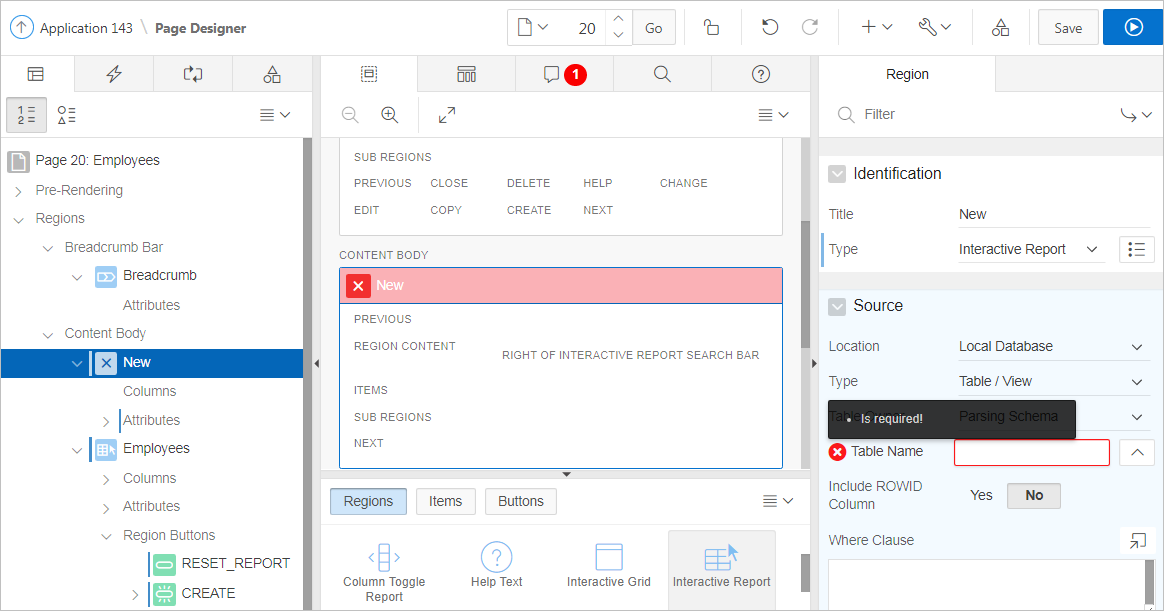Click the page lock icon
The height and width of the screenshot is (611, 1164).
point(711,28)
